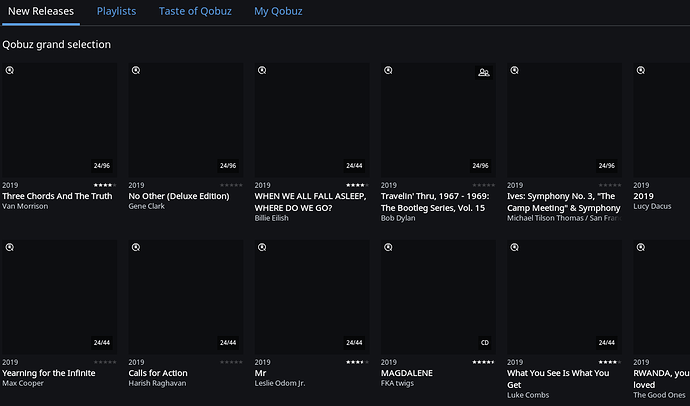Image resolution: width=690 pixels, height=406 pixels.
Task: Click the 24/96 badge on No Other cover
Action: pos(228,166)
